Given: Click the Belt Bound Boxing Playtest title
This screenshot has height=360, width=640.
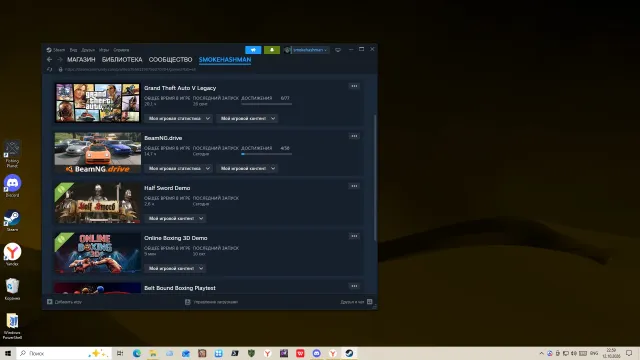Looking at the screenshot, I should pos(180,288).
